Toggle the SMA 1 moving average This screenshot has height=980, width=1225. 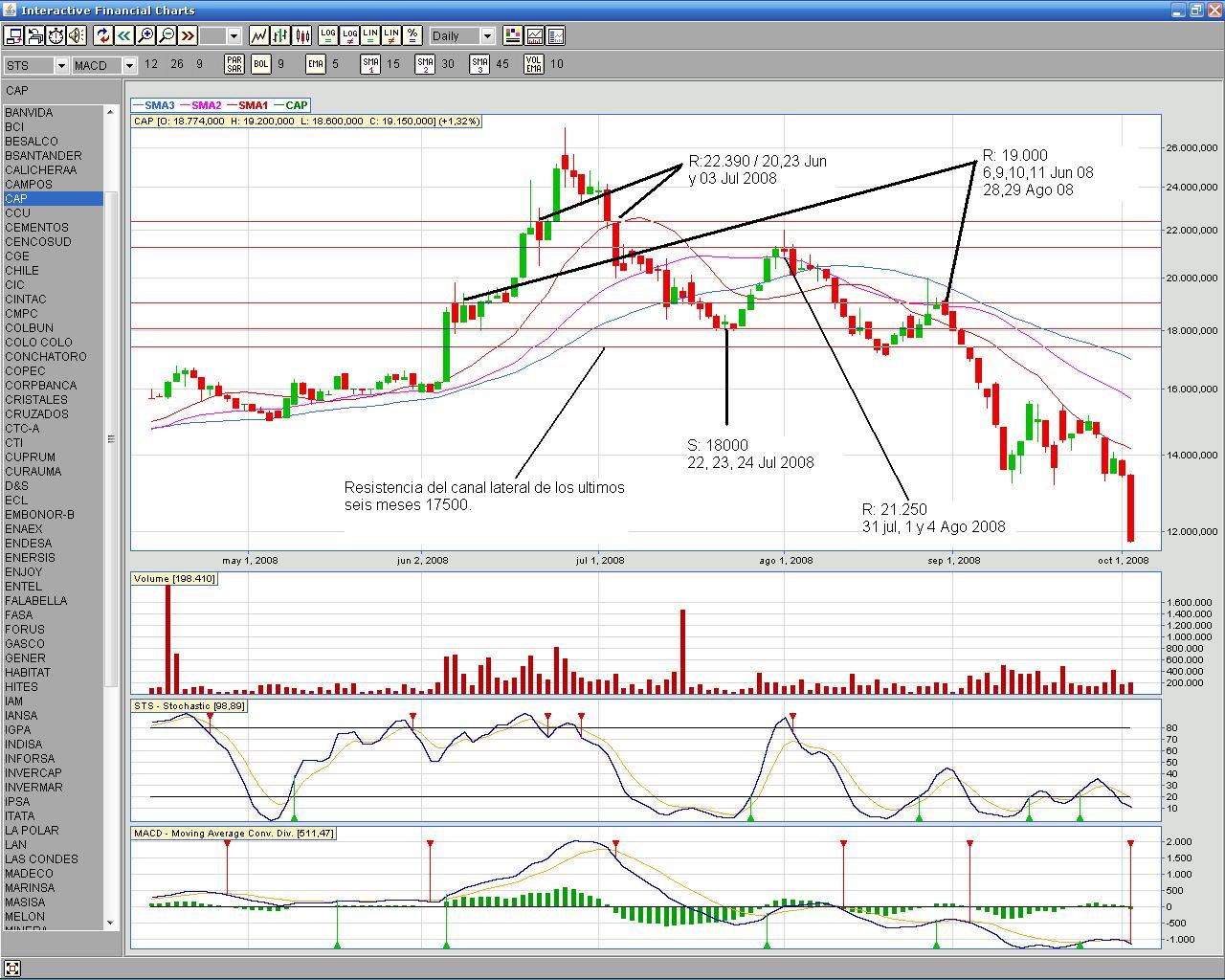[370, 64]
